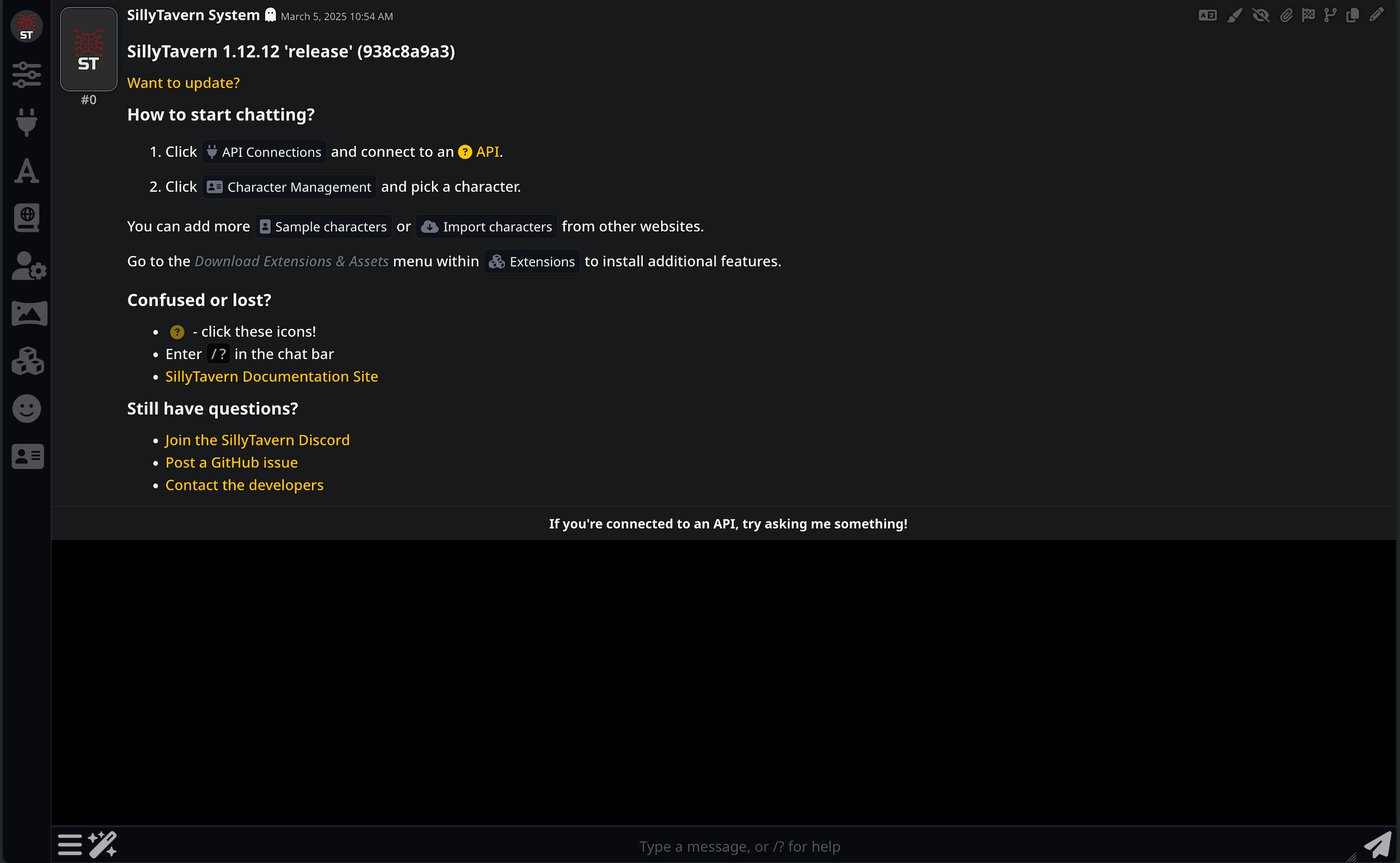Image resolution: width=1400 pixels, height=863 pixels.
Task: Open Character Management card icon in sidebar
Action: 28,456
